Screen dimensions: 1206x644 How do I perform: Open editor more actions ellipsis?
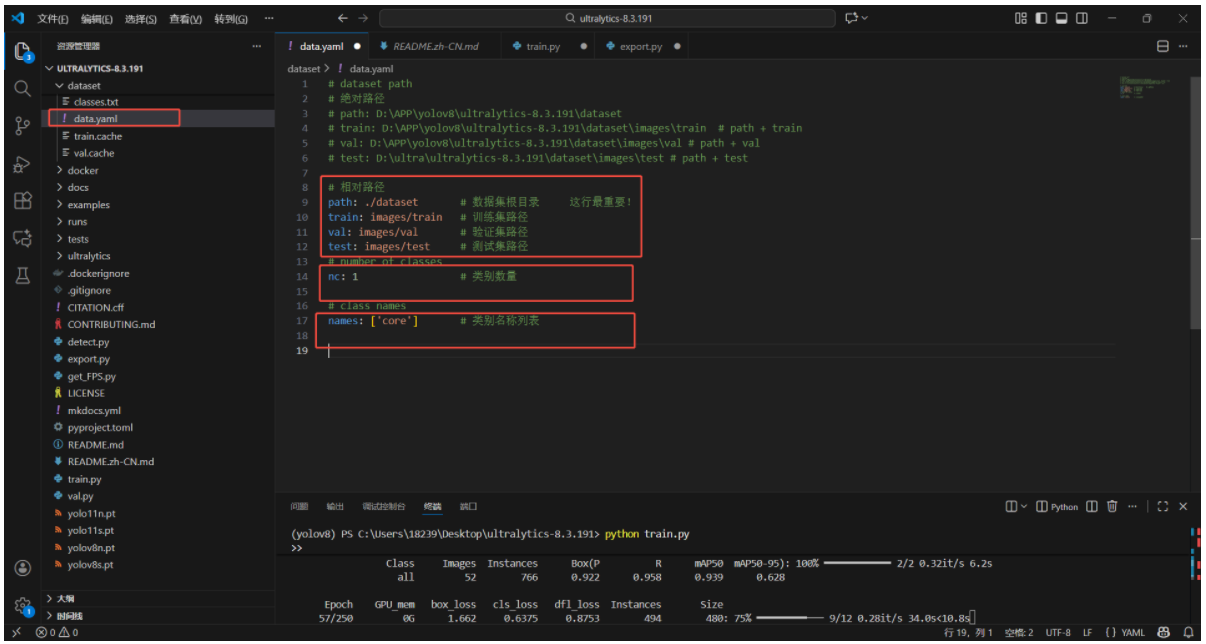[1184, 46]
